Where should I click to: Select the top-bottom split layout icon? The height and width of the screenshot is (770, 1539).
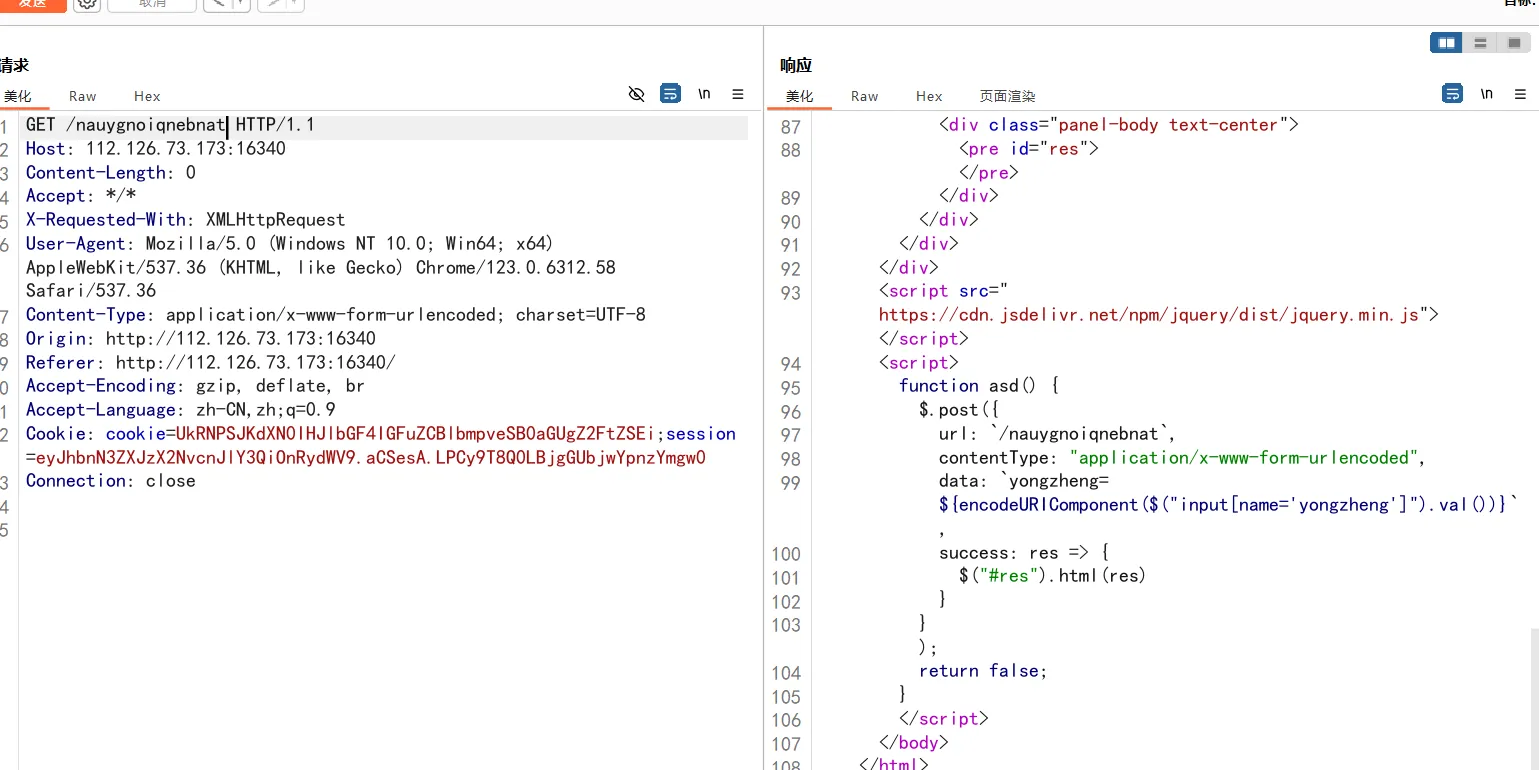tap(1480, 43)
